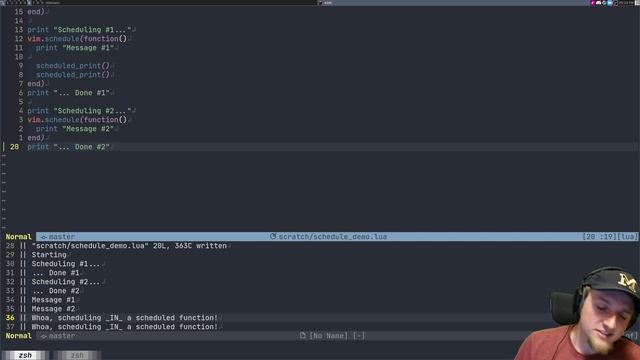Click output line 32 Scheduling #2...

point(66,282)
